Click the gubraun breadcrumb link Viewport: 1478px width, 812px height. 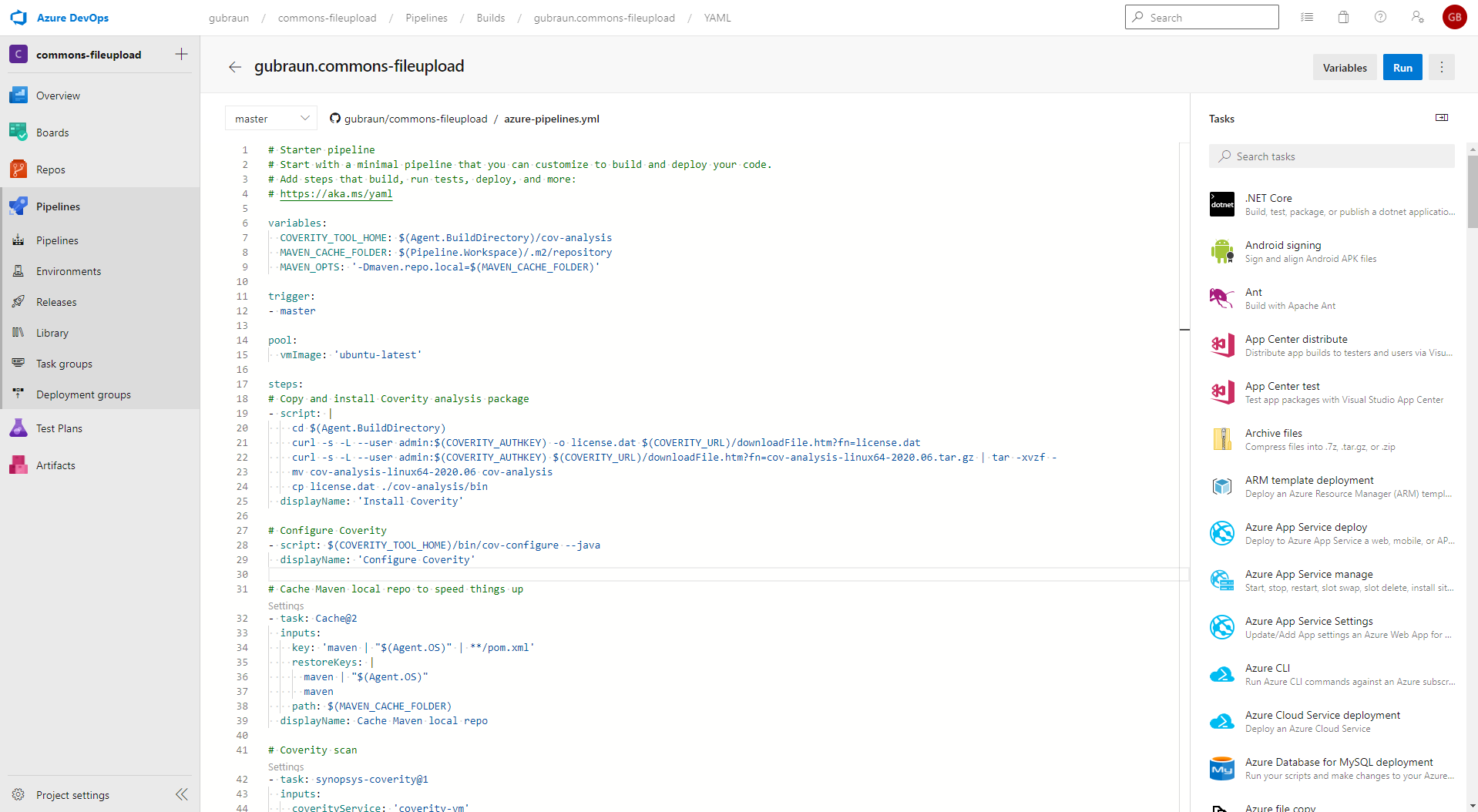(229, 18)
